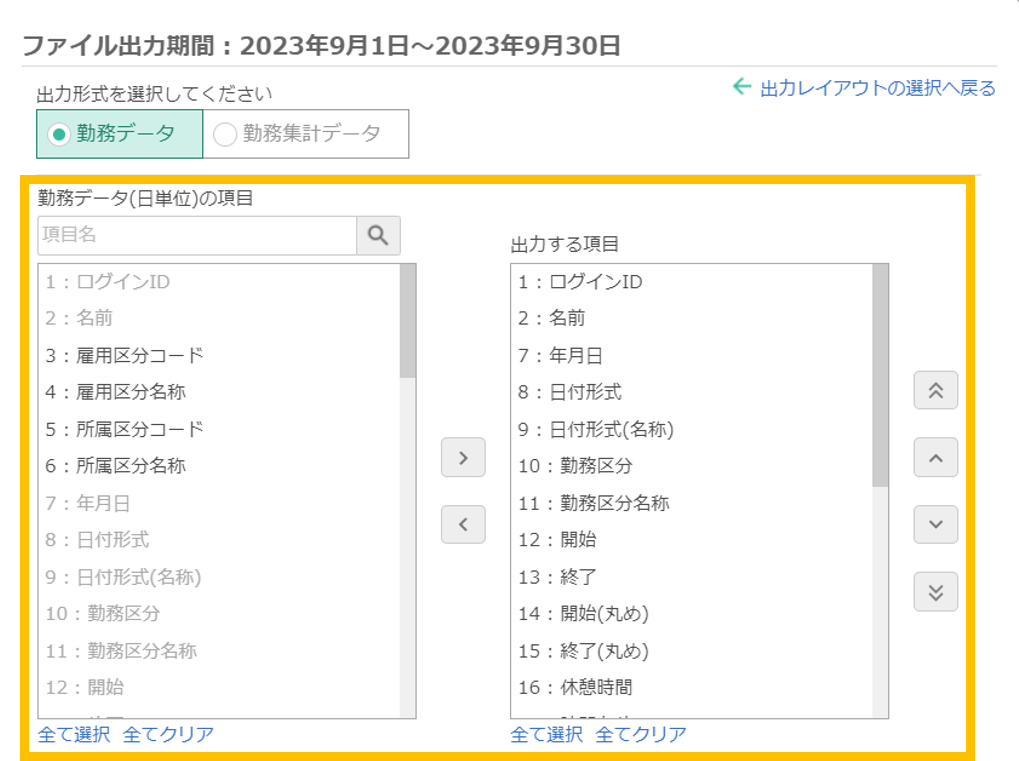Image resolution: width=1019 pixels, height=761 pixels.
Task: Click 全てクリア under the output list
Action: tap(641, 734)
